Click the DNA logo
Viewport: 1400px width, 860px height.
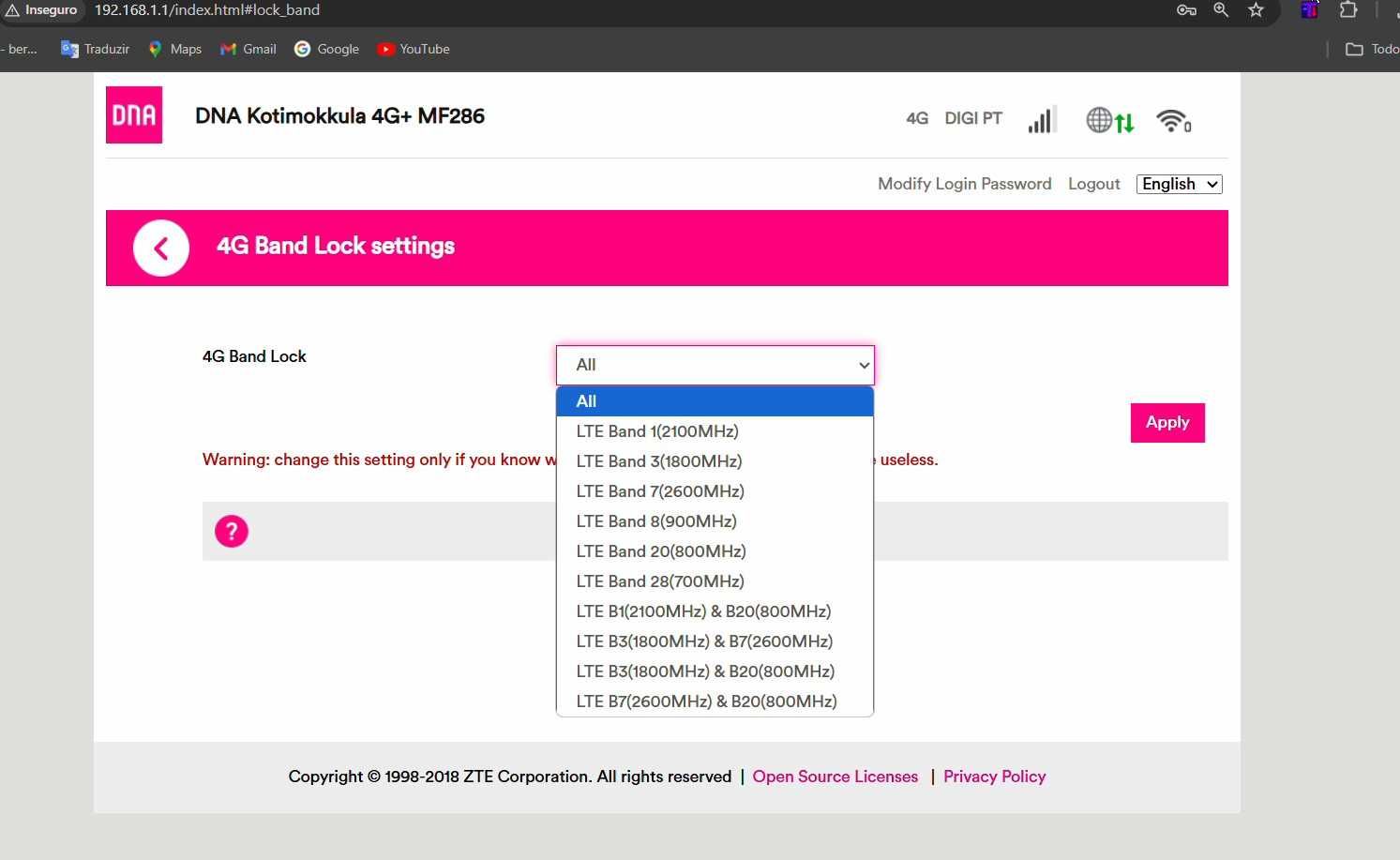coord(134,114)
